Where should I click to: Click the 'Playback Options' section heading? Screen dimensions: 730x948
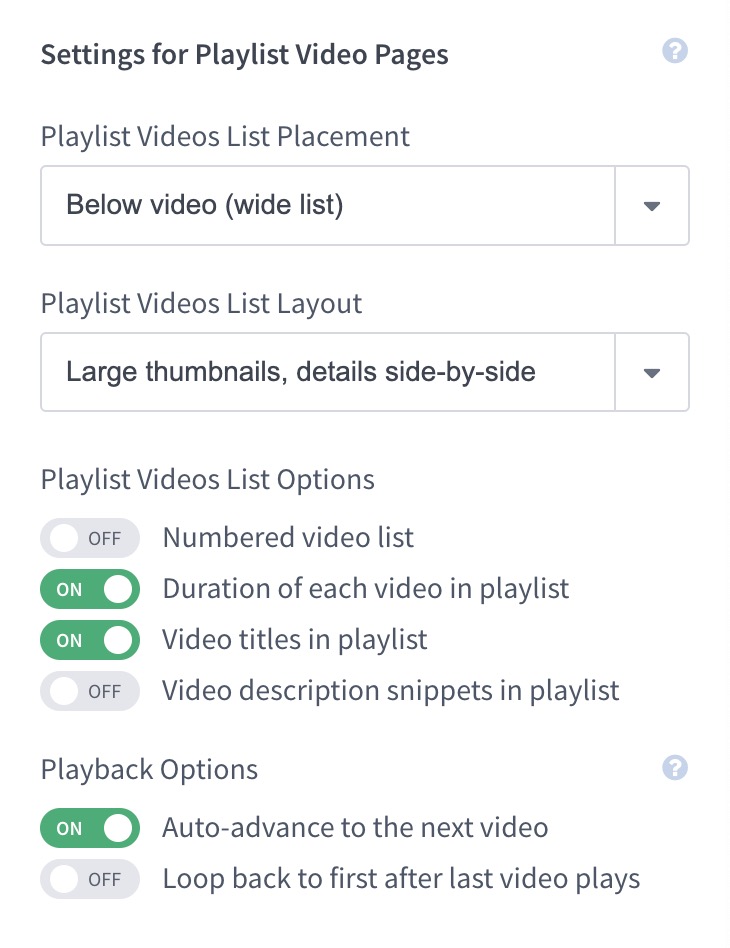(148, 769)
